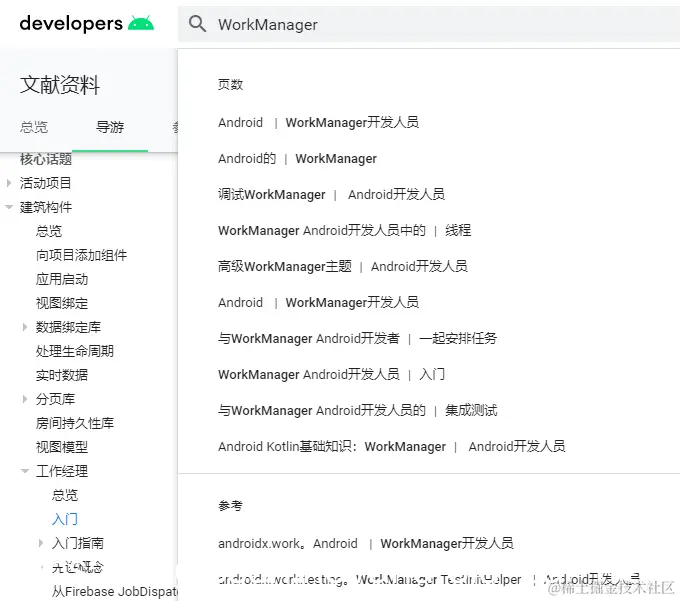
Task: Open 应用启动 page
Action: coord(62,279)
